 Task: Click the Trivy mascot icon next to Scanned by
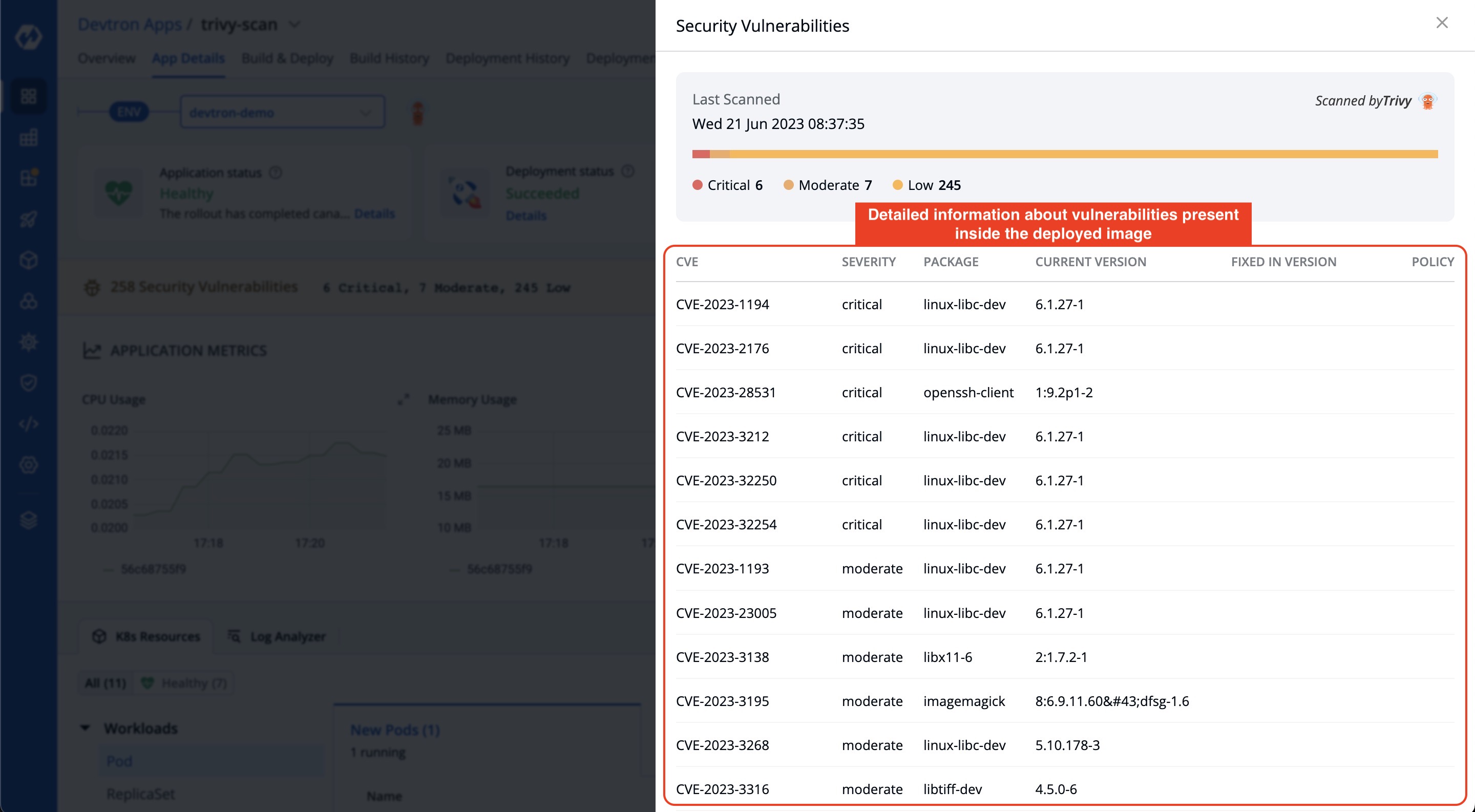tap(1427, 101)
